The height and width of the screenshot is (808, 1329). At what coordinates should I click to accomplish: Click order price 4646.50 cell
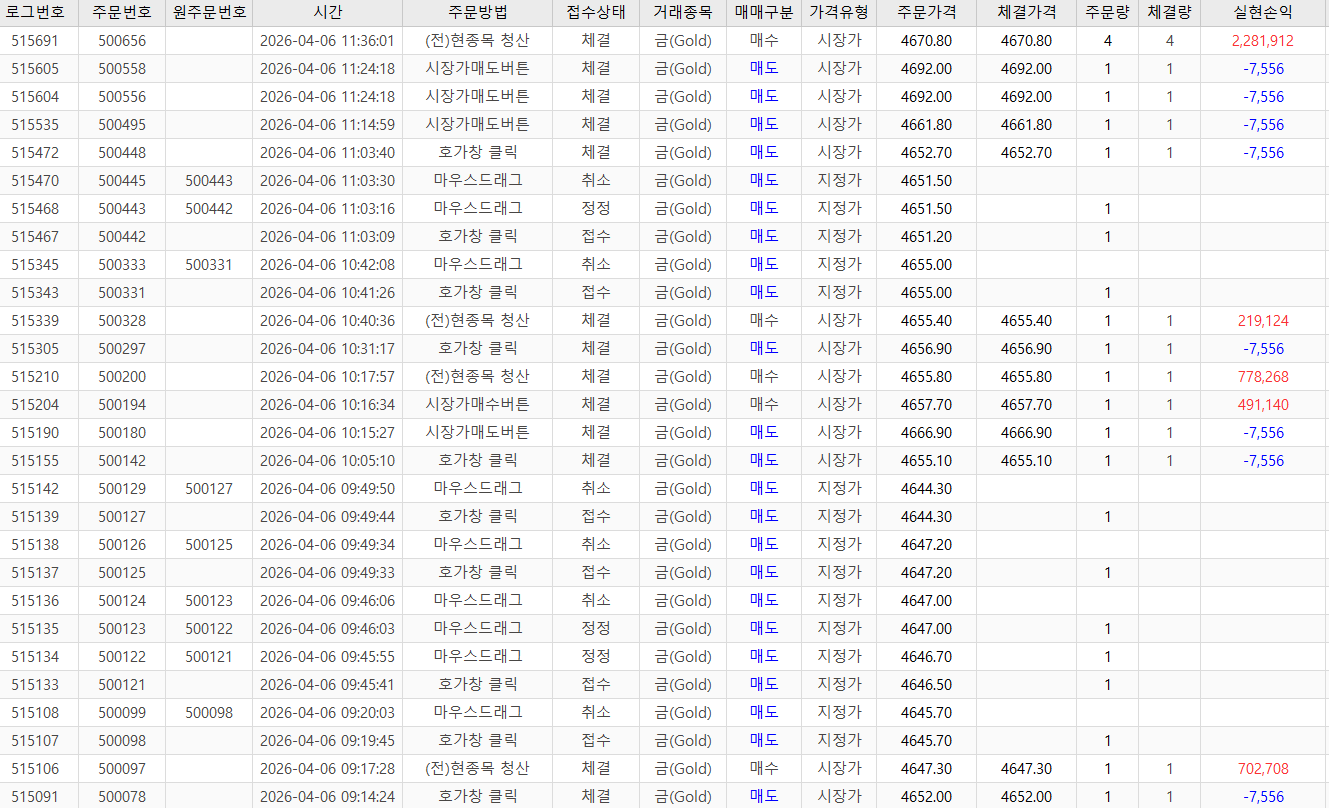pyautogui.click(x=926, y=685)
